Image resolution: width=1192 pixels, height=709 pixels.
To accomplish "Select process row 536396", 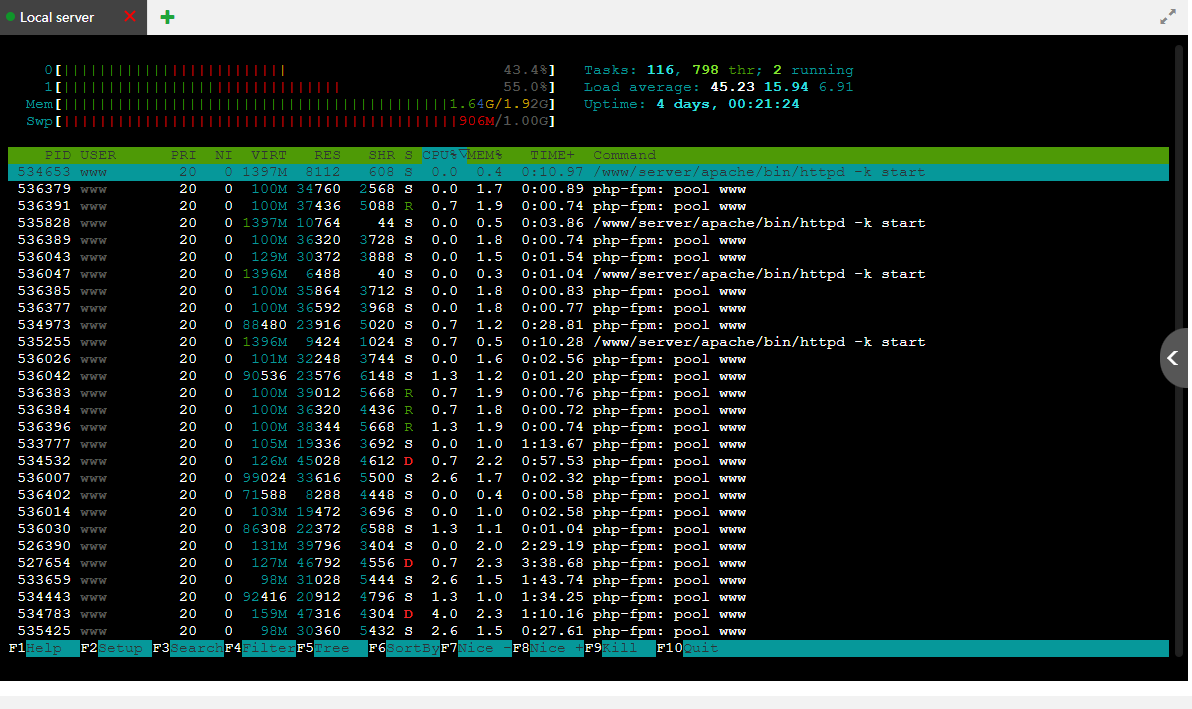I will [x=588, y=427].
